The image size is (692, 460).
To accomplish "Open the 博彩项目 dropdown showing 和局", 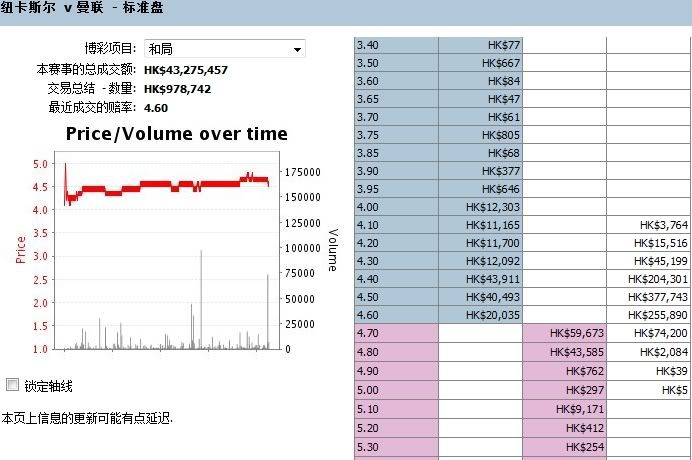I will [223, 49].
